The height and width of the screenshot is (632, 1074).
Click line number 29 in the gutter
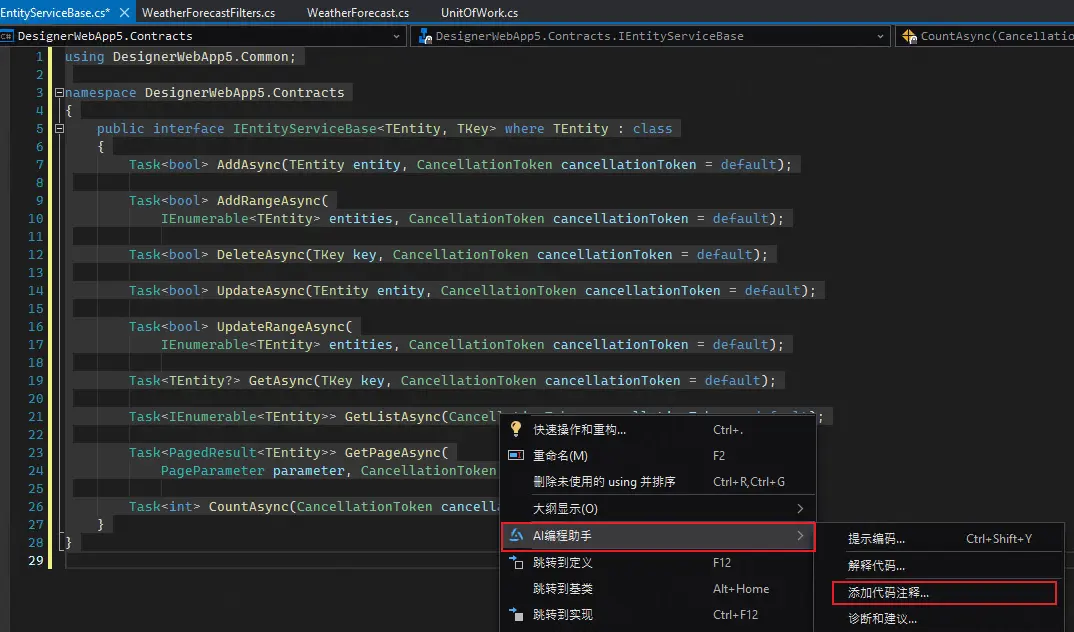coord(36,560)
